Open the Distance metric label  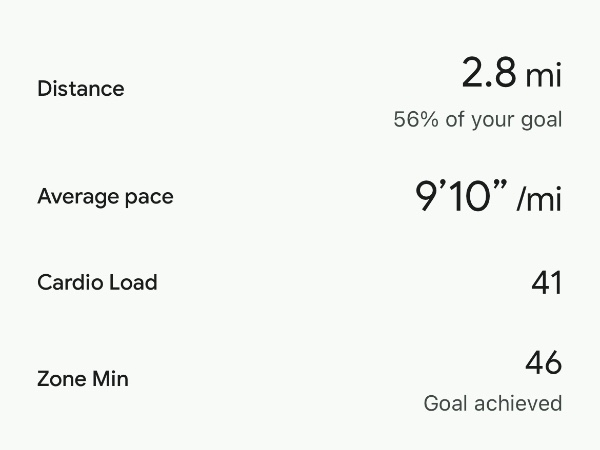[80, 89]
